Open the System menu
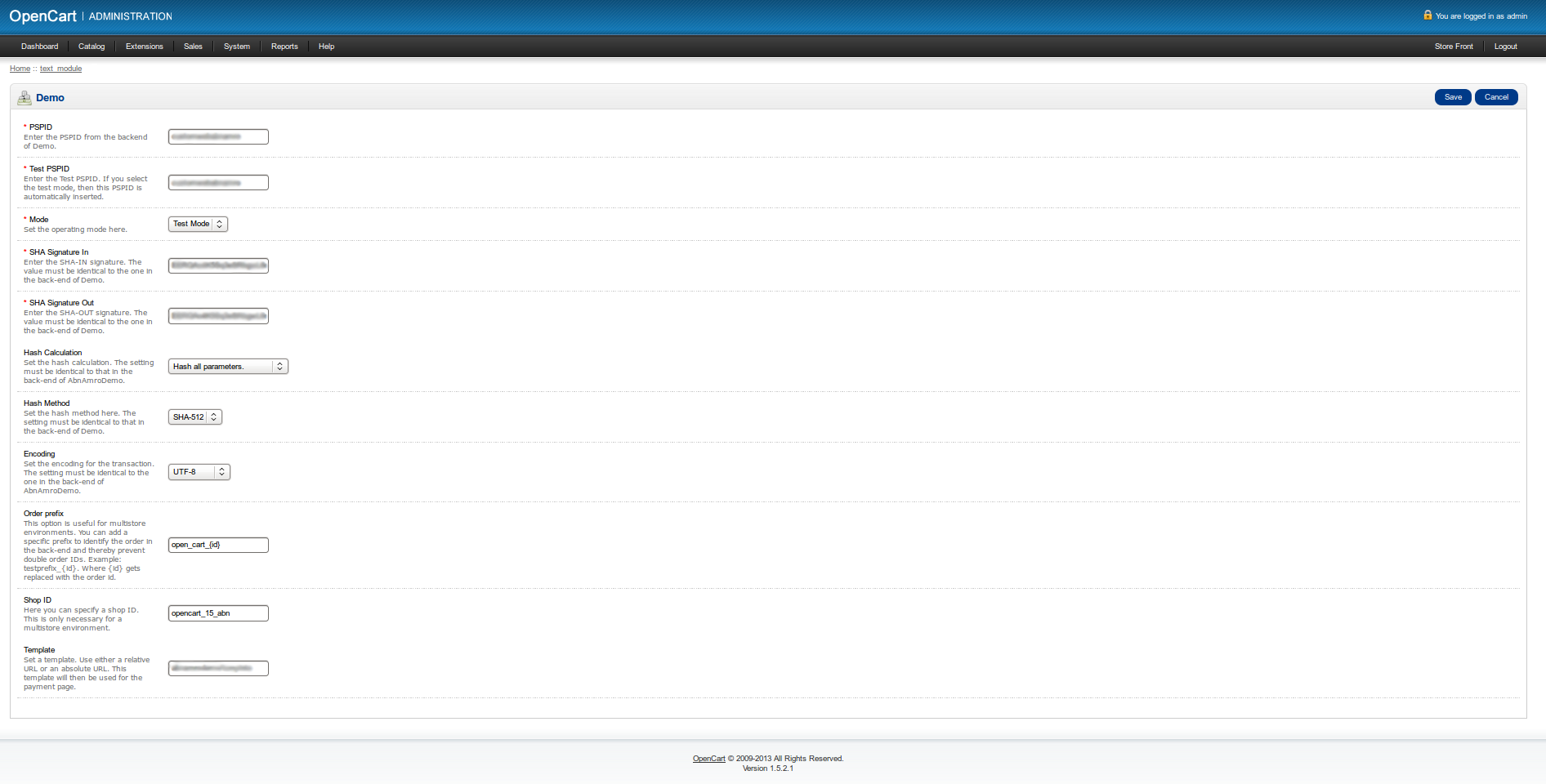Screen dimensions: 1546x784 (x=237, y=47)
